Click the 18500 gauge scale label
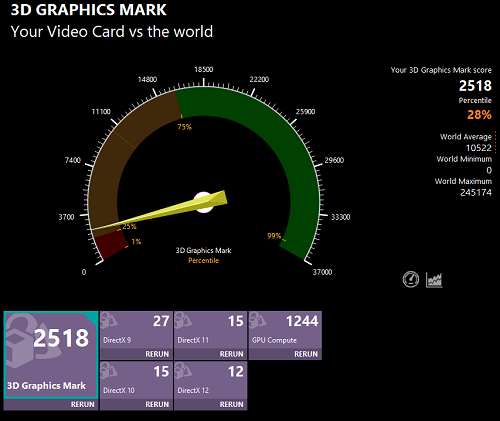Screen dimensions: 500x421 (204, 69)
